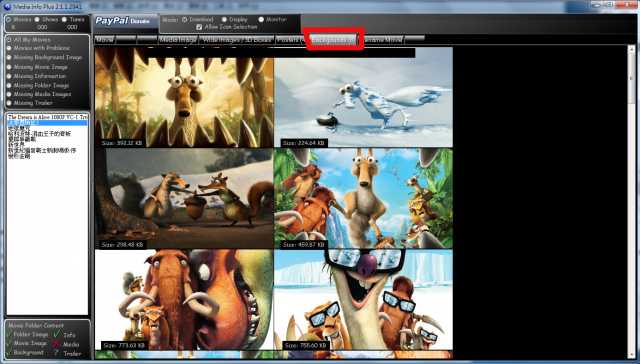This screenshot has height=364, width=640.
Task: Select the Movies radio button
Action: click(9, 19)
